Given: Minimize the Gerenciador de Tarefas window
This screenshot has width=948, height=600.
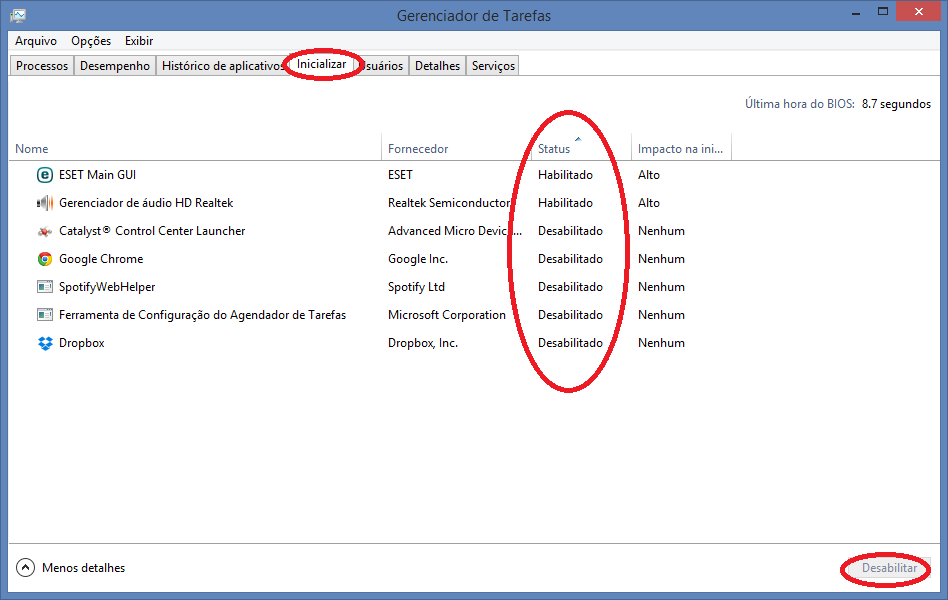Looking at the screenshot, I should tap(856, 12).
